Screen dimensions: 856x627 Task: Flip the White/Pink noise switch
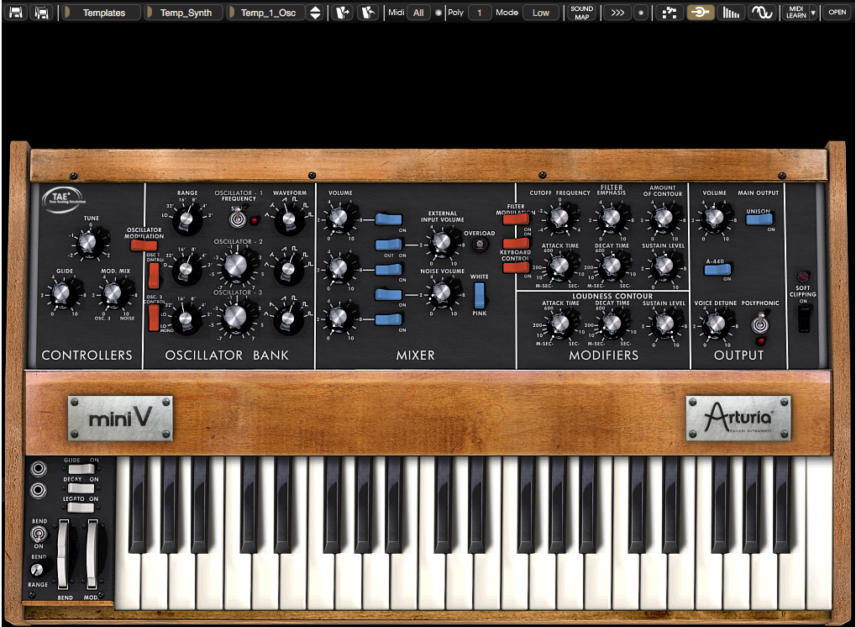(x=479, y=295)
